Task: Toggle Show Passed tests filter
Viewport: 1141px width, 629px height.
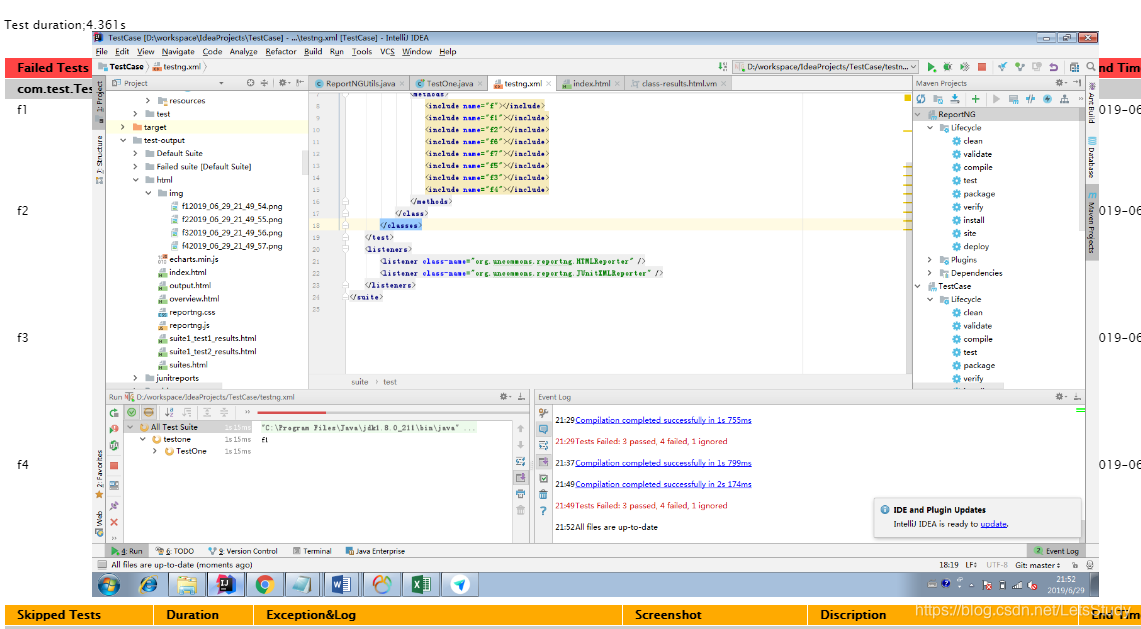Action: [132, 413]
